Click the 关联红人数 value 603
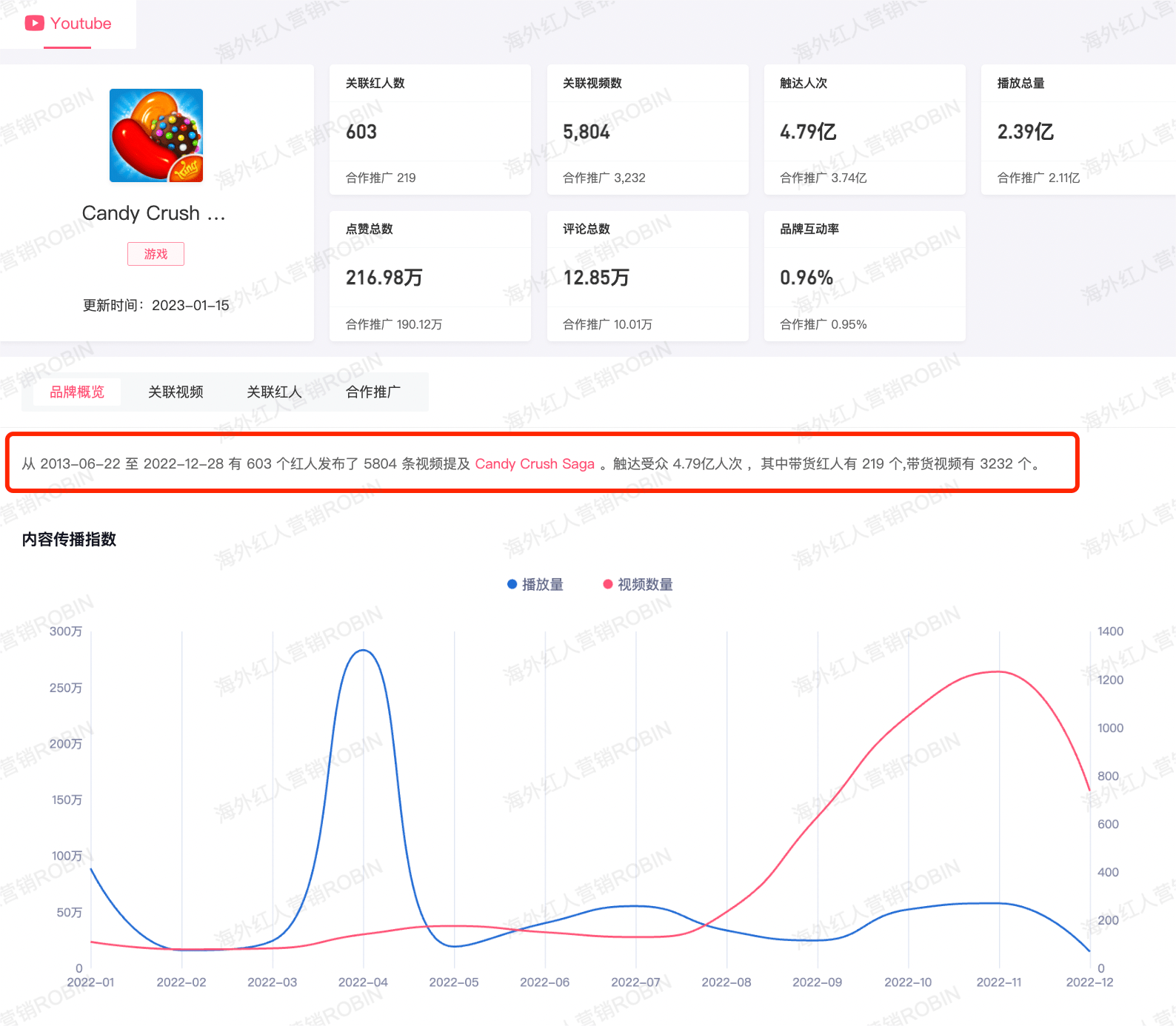 pos(361,132)
